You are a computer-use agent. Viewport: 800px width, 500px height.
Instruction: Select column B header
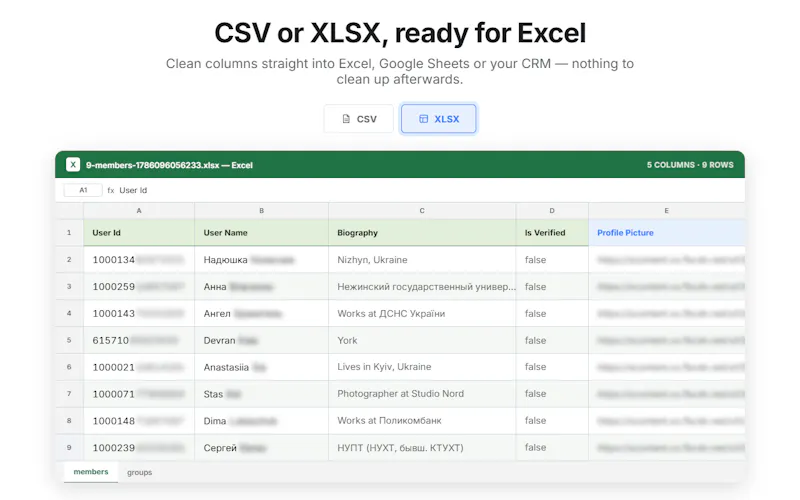pos(262,211)
